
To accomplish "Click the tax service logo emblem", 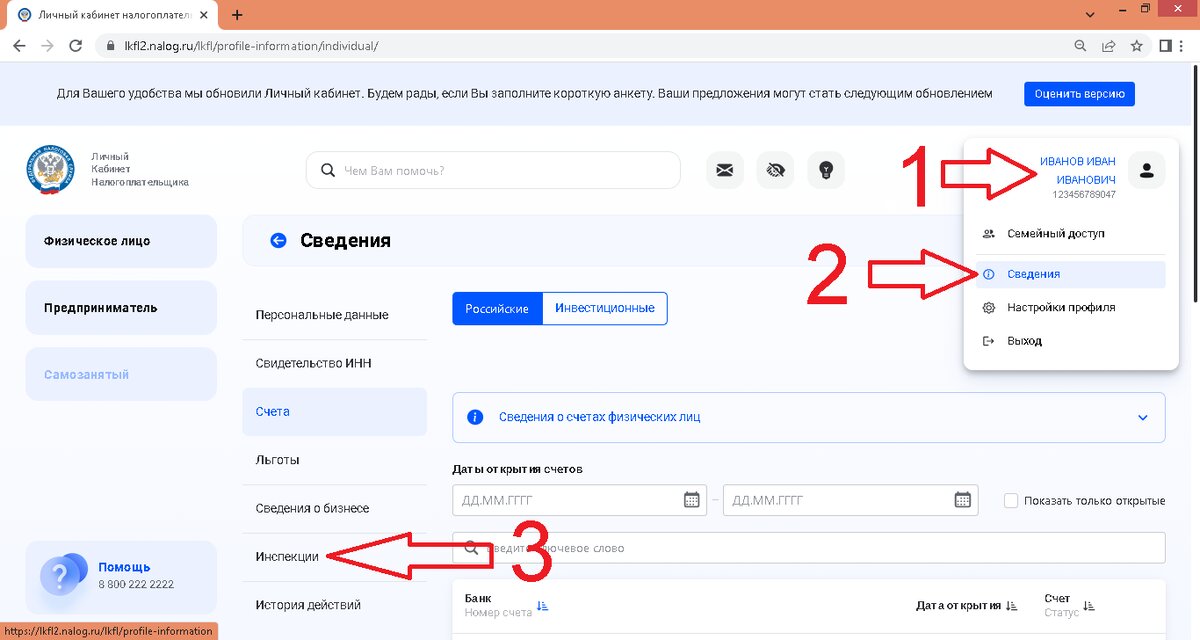I will [50, 169].
